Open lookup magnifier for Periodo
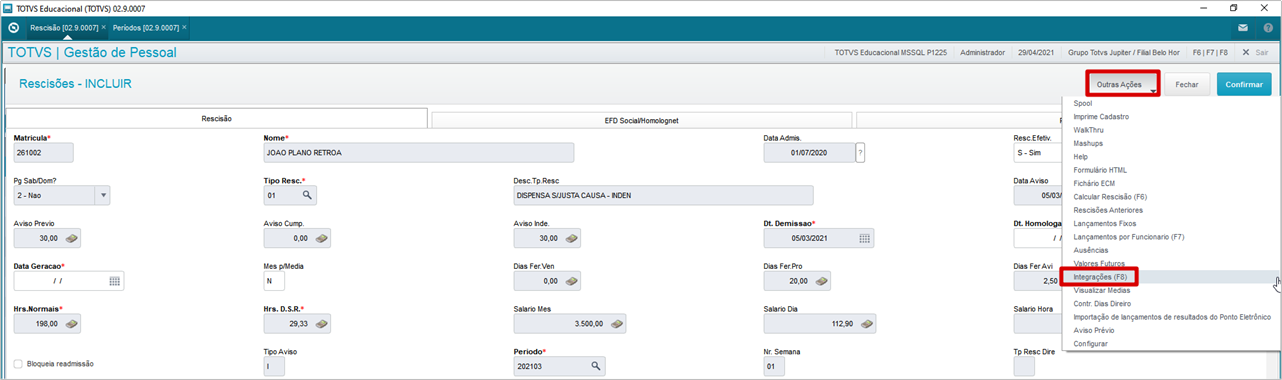The image size is (1282, 380). 597,367
